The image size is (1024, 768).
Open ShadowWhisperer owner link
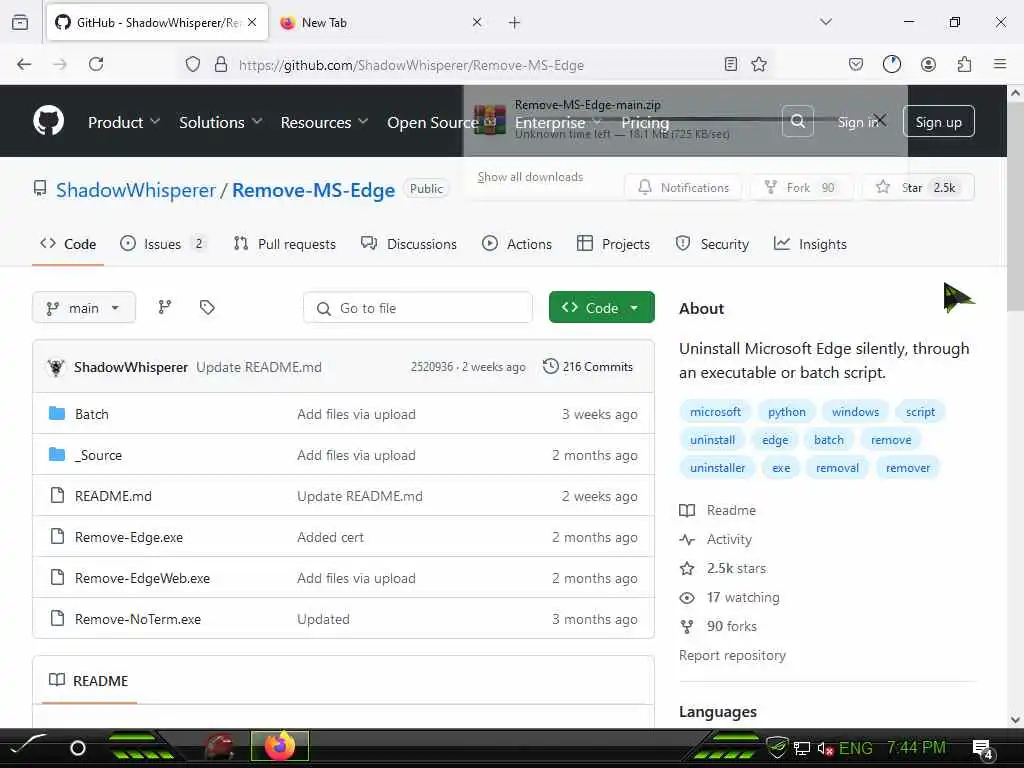[x=135, y=190]
